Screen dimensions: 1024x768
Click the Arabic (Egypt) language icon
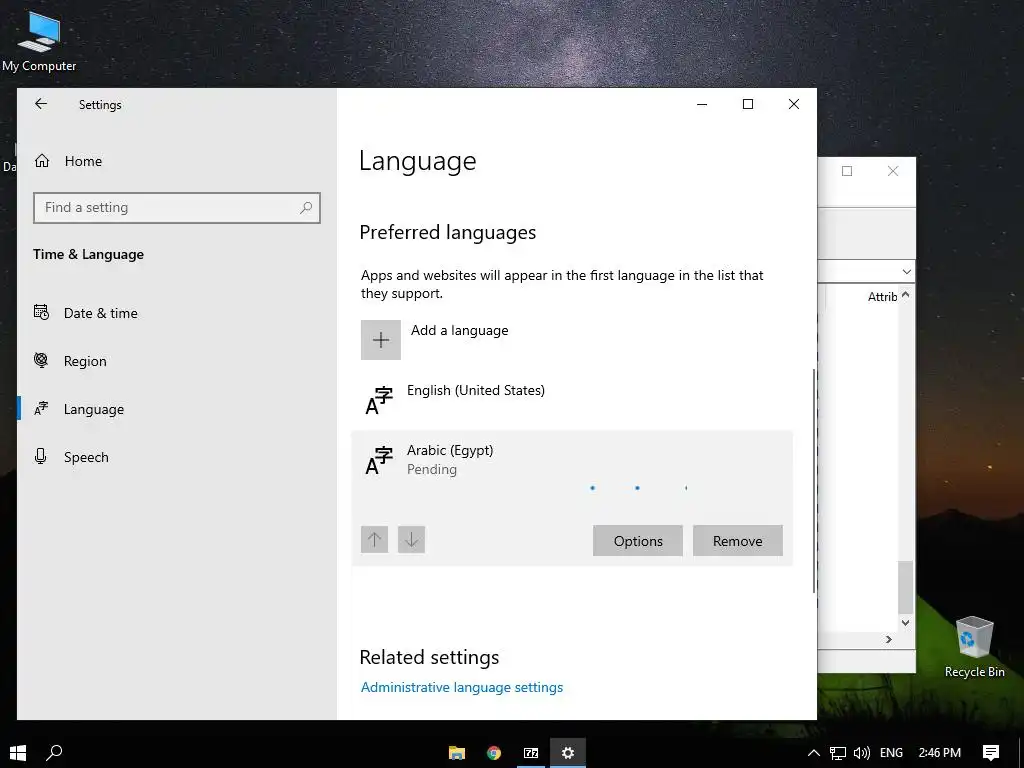tap(379, 460)
